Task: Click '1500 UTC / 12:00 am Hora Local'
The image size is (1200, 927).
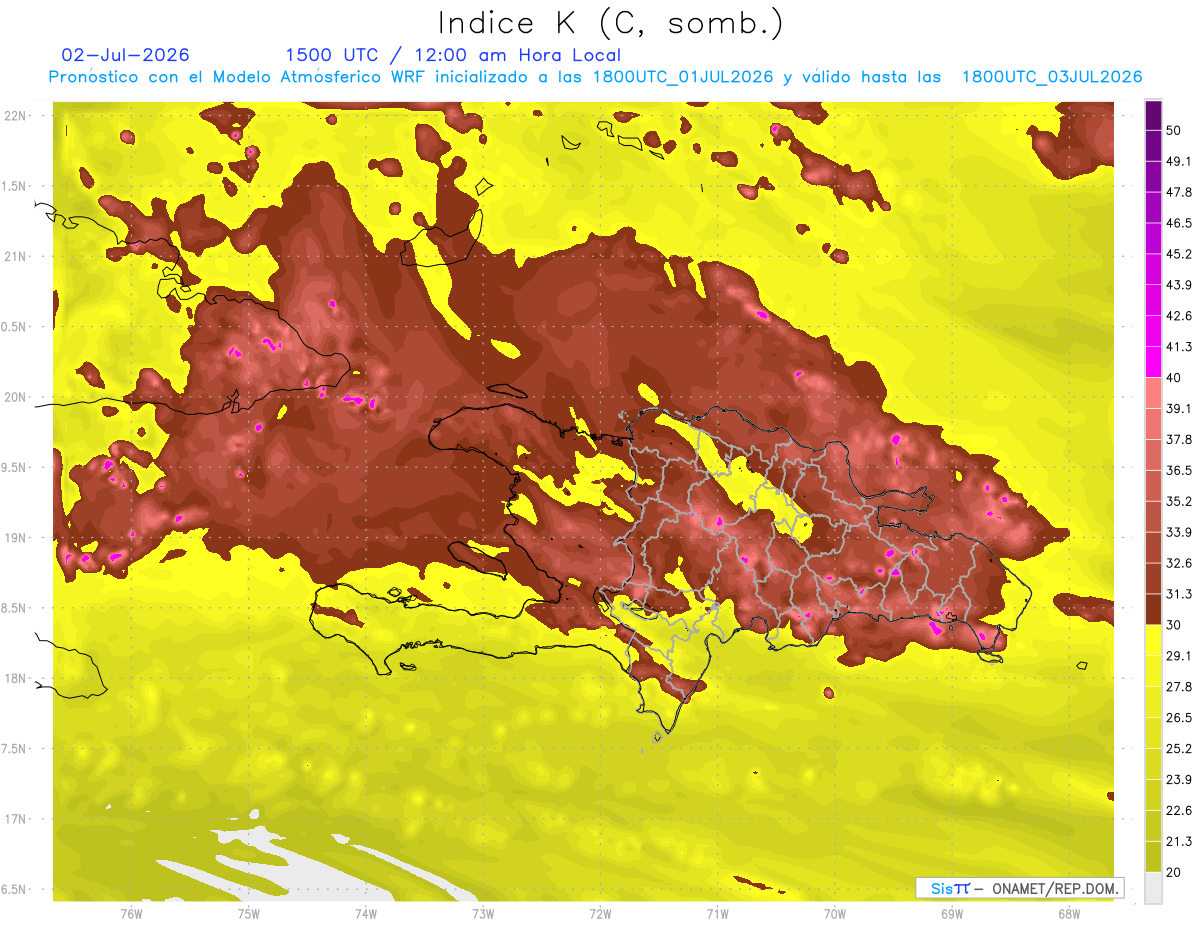Action: [453, 55]
